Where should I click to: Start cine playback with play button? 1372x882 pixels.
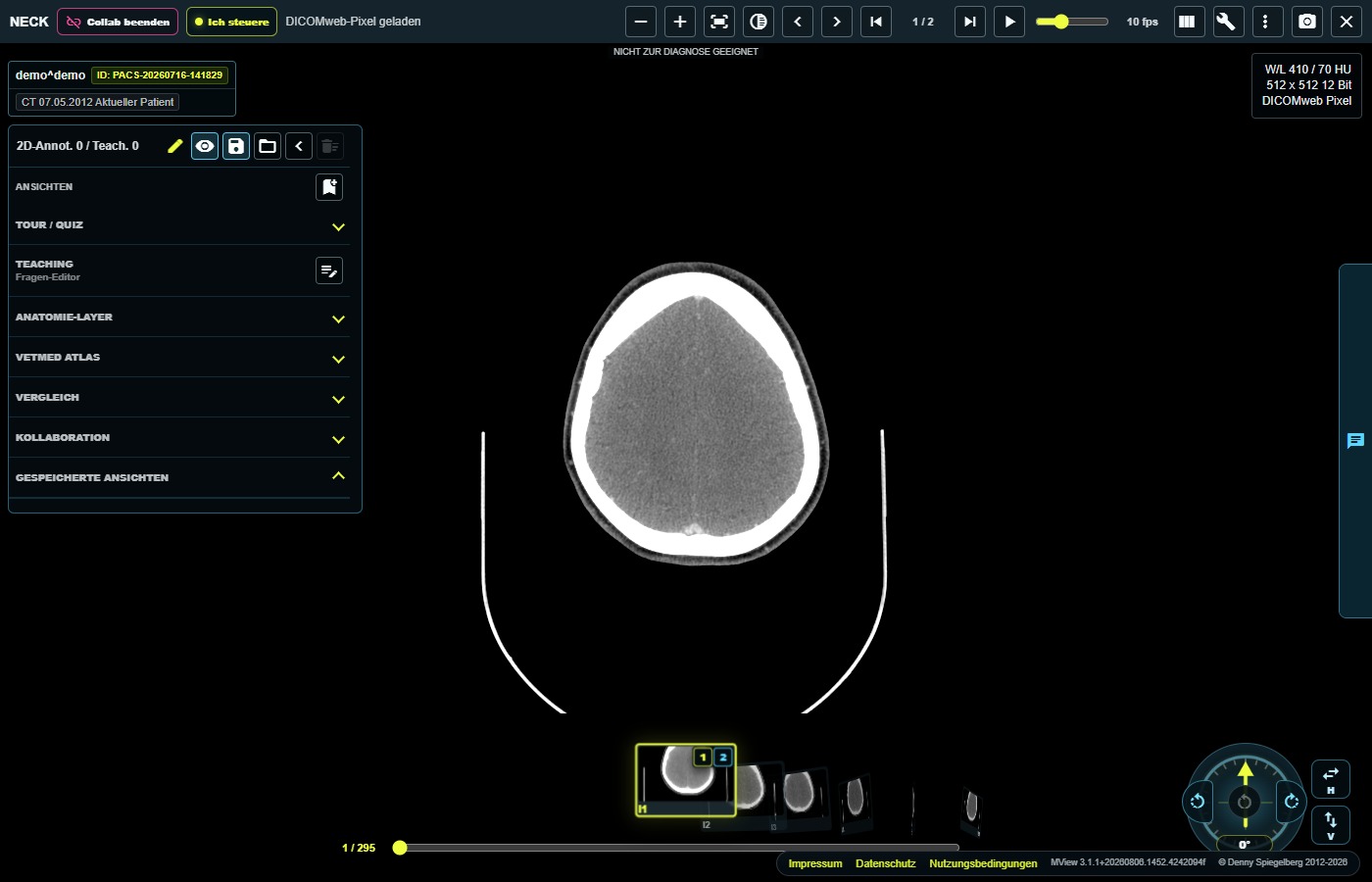[x=1009, y=22]
